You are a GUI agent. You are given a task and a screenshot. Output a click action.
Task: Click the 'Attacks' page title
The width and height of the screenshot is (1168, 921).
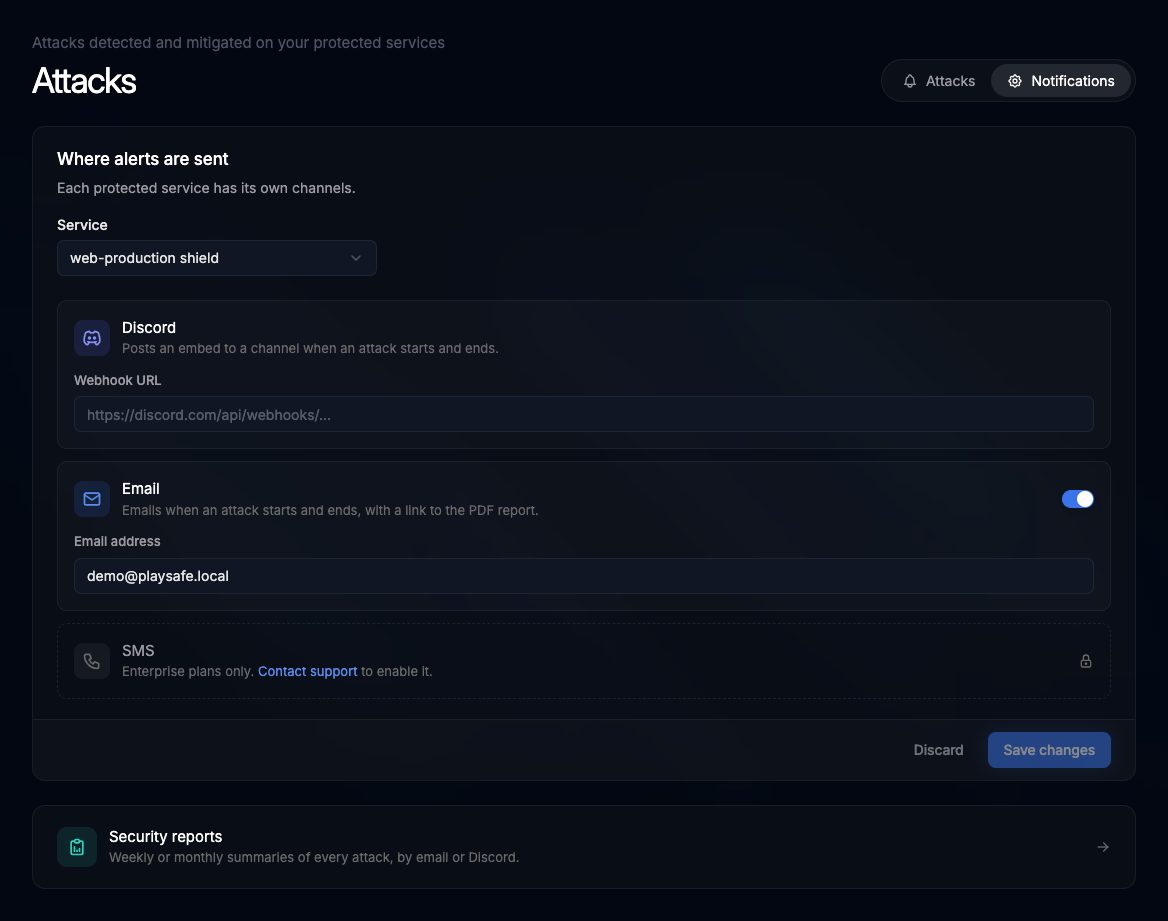[84, 80]
